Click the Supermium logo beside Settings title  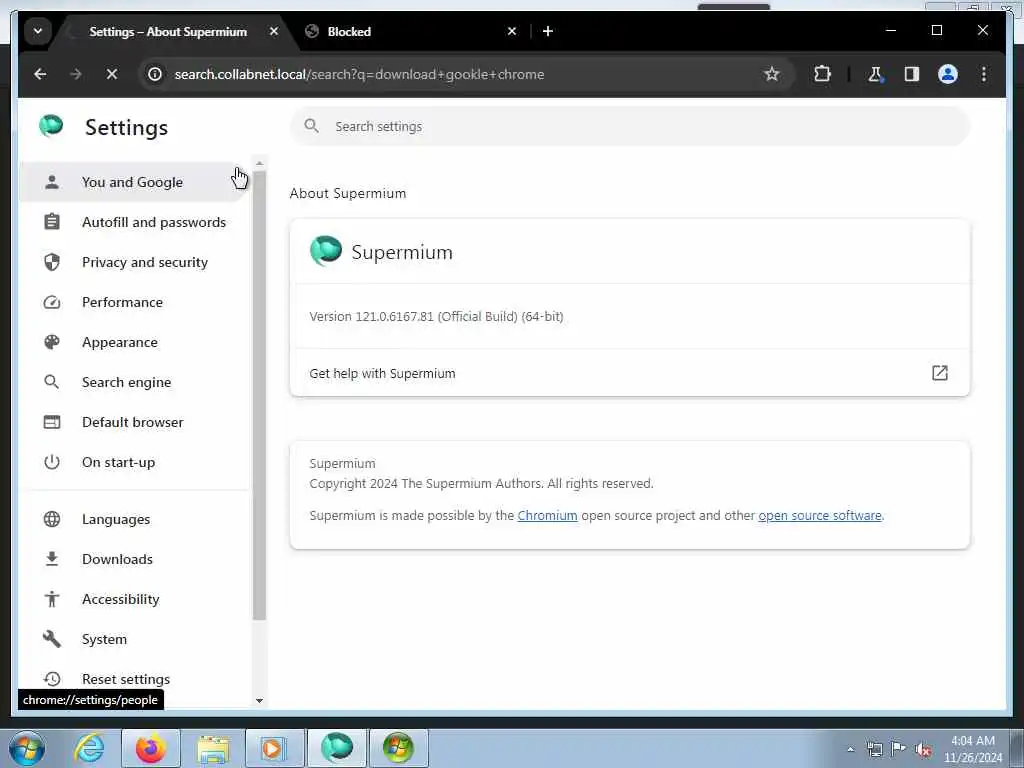click(x=51, y=126)
